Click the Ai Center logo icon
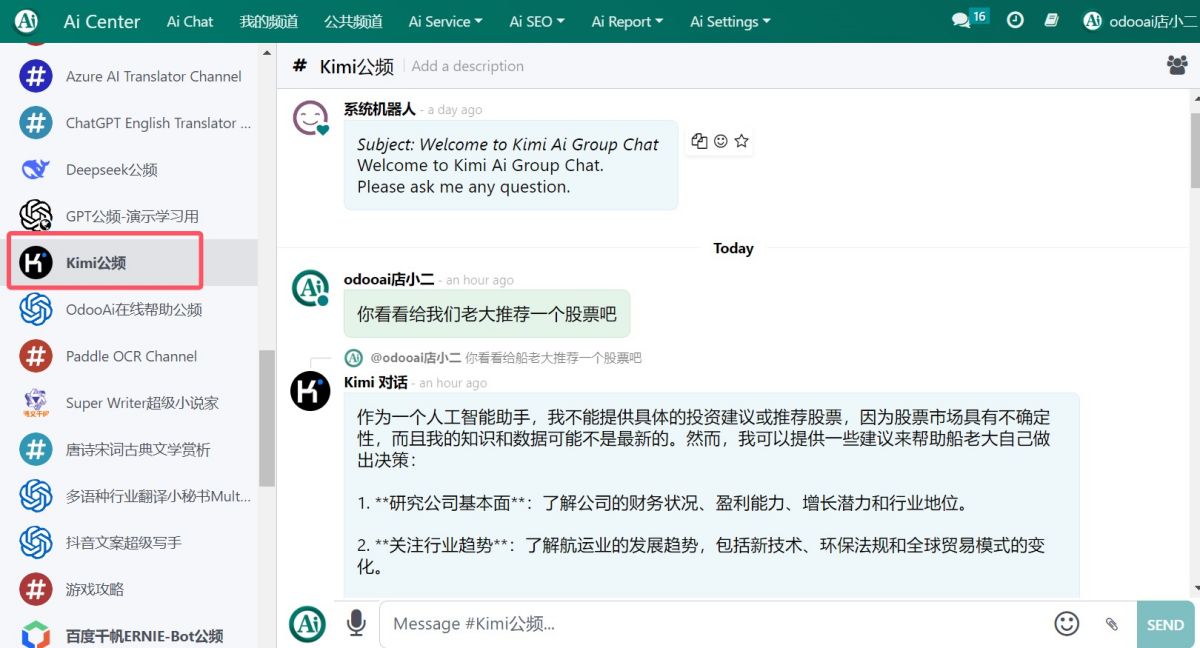 point(27,21)
